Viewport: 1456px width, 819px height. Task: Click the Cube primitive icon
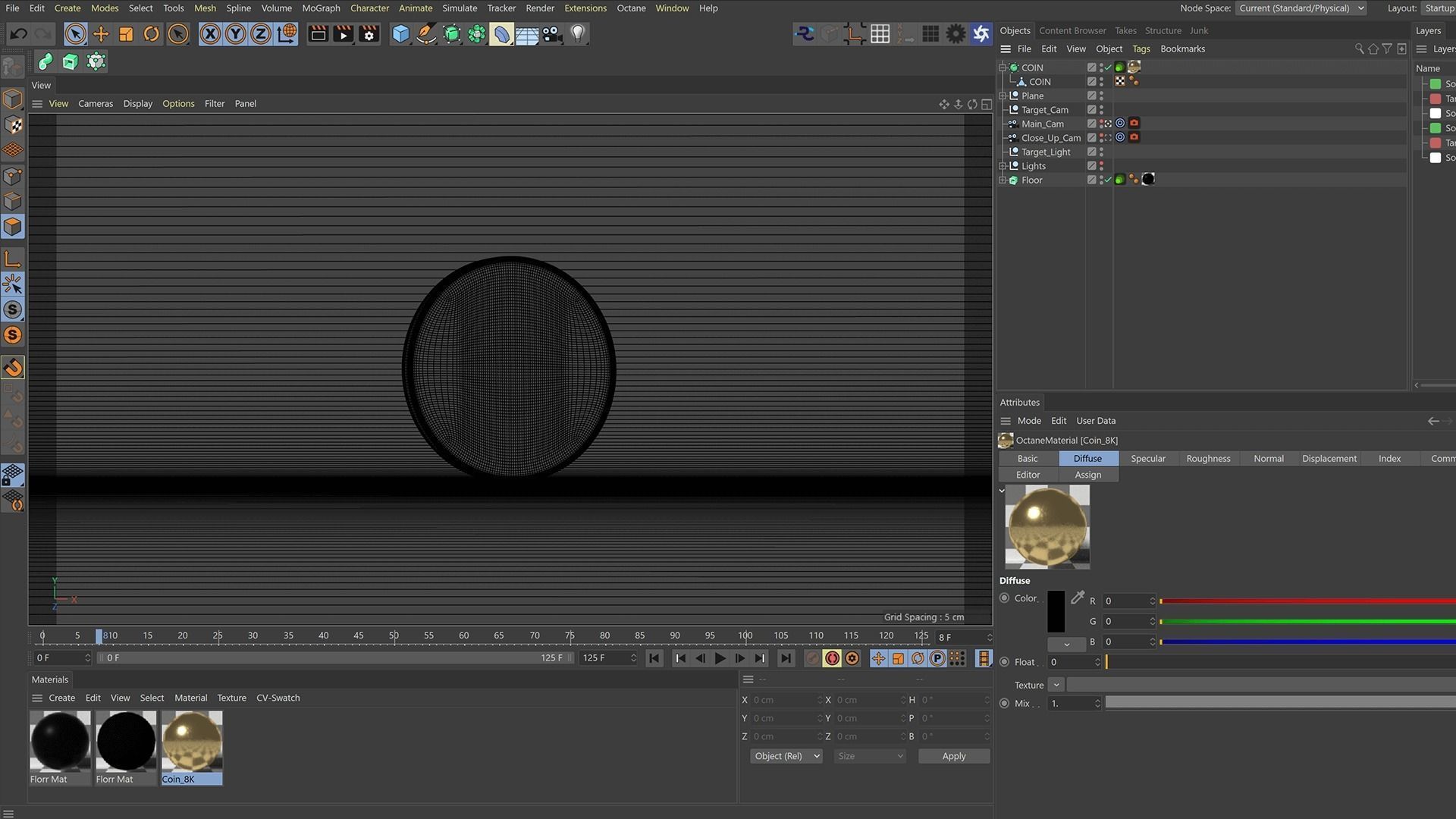400,33
